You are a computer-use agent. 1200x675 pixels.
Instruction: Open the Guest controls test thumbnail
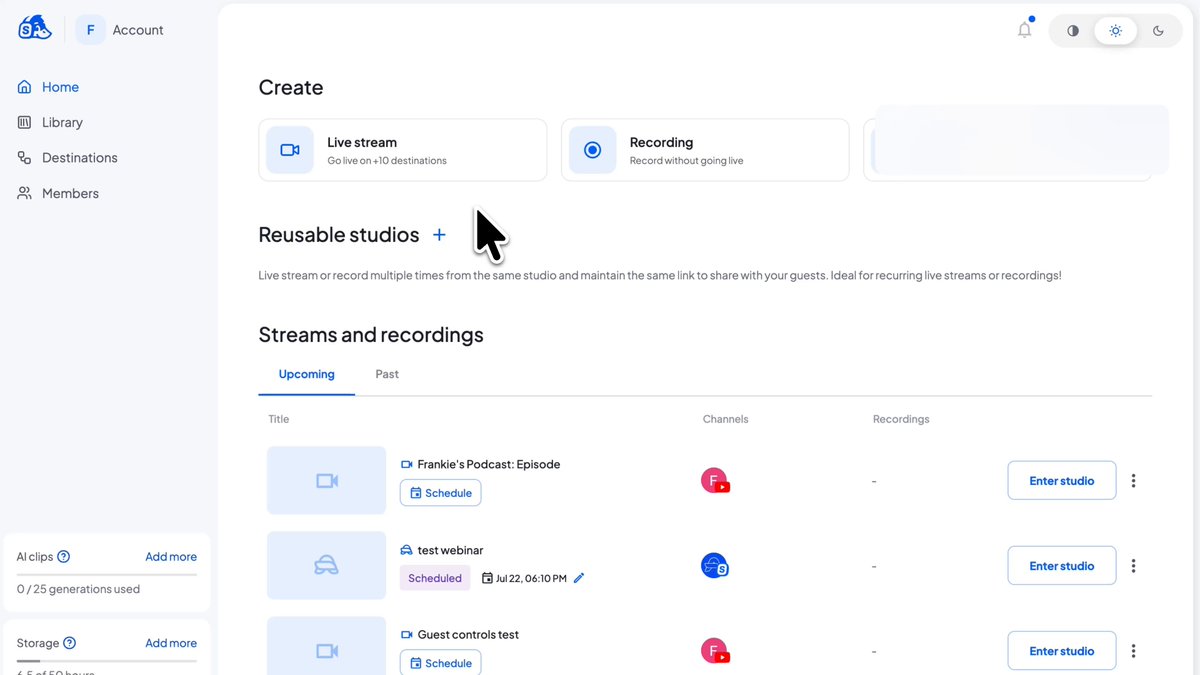tap(326, 646)
